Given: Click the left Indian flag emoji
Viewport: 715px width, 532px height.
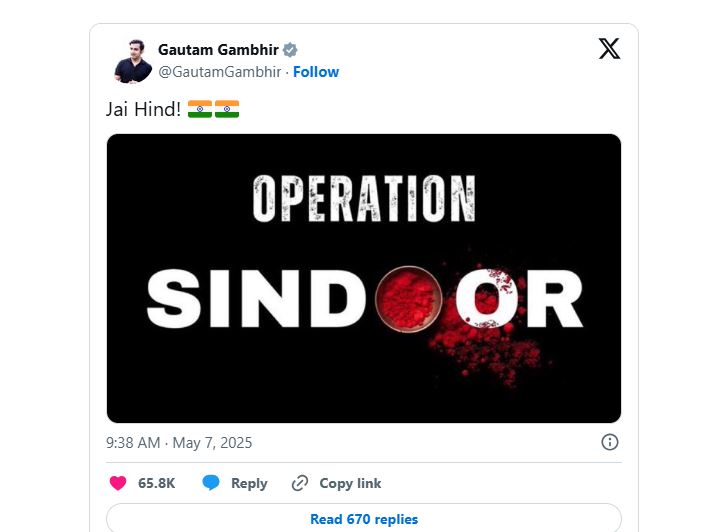Looking at the screenshot, I should (200, 109).
